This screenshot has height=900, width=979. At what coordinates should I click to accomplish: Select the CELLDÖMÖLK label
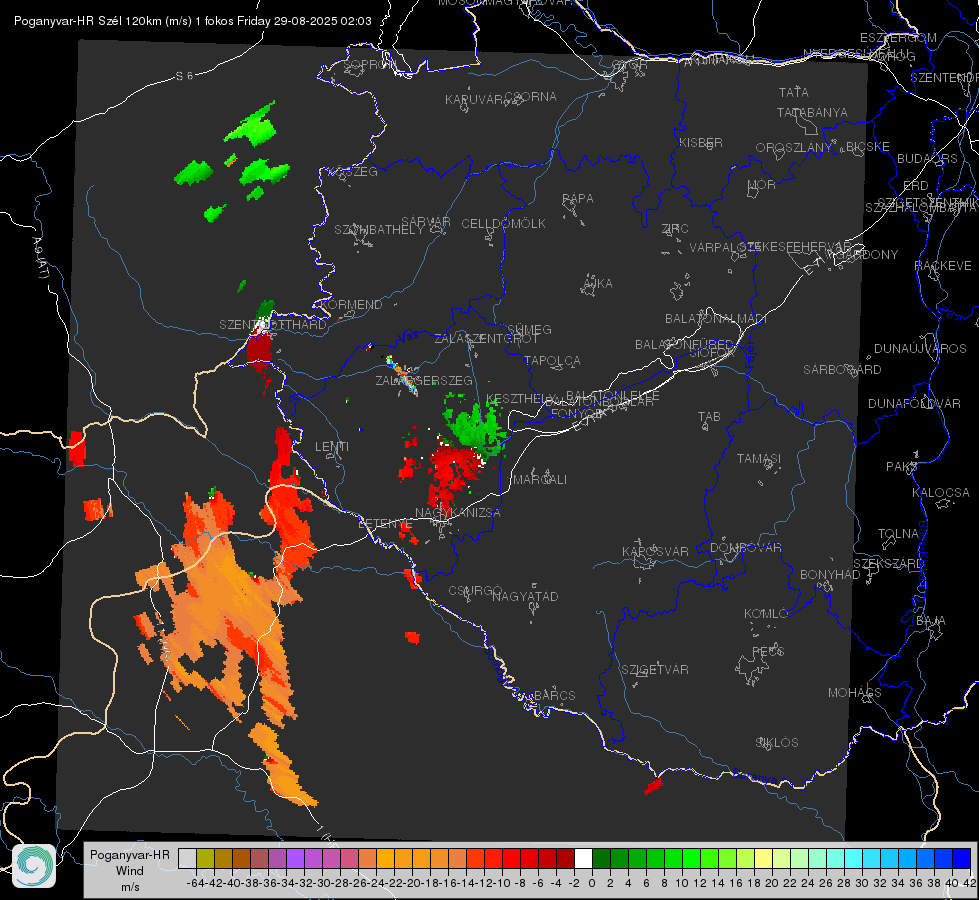tap(504, 224)
